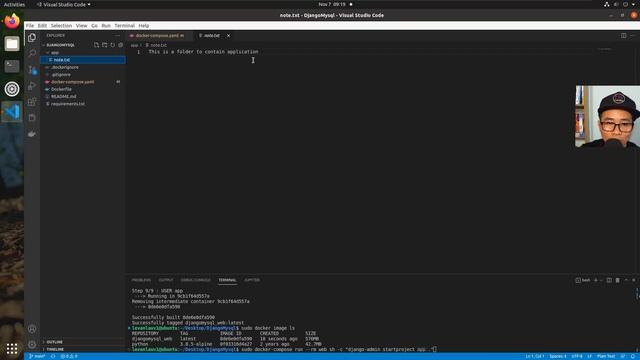Open the Extensions view
640x360 pixels.
[x=32, y=102]
